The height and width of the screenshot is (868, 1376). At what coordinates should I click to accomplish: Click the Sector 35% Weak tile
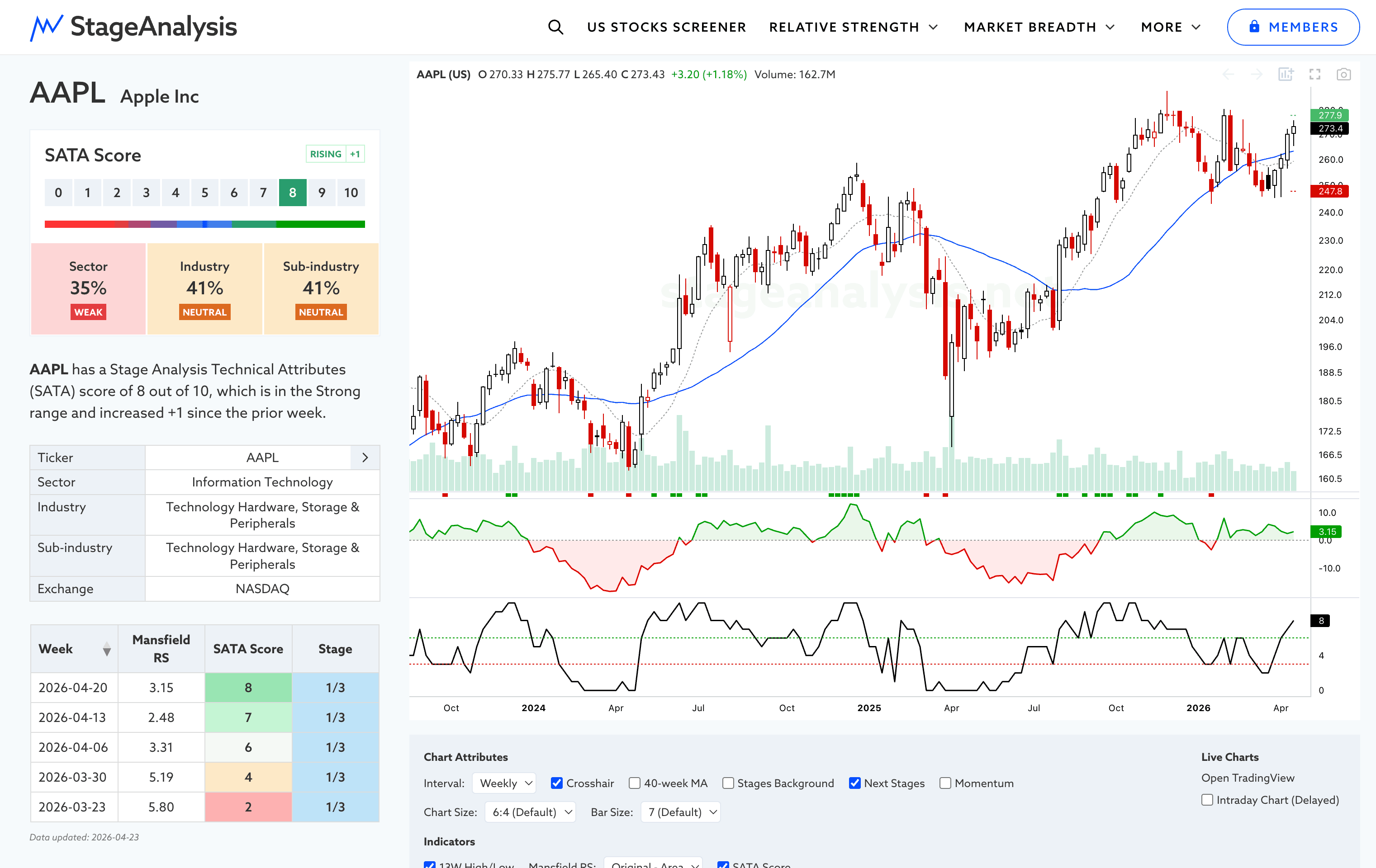pyautogui.click(x=89, y=288)
